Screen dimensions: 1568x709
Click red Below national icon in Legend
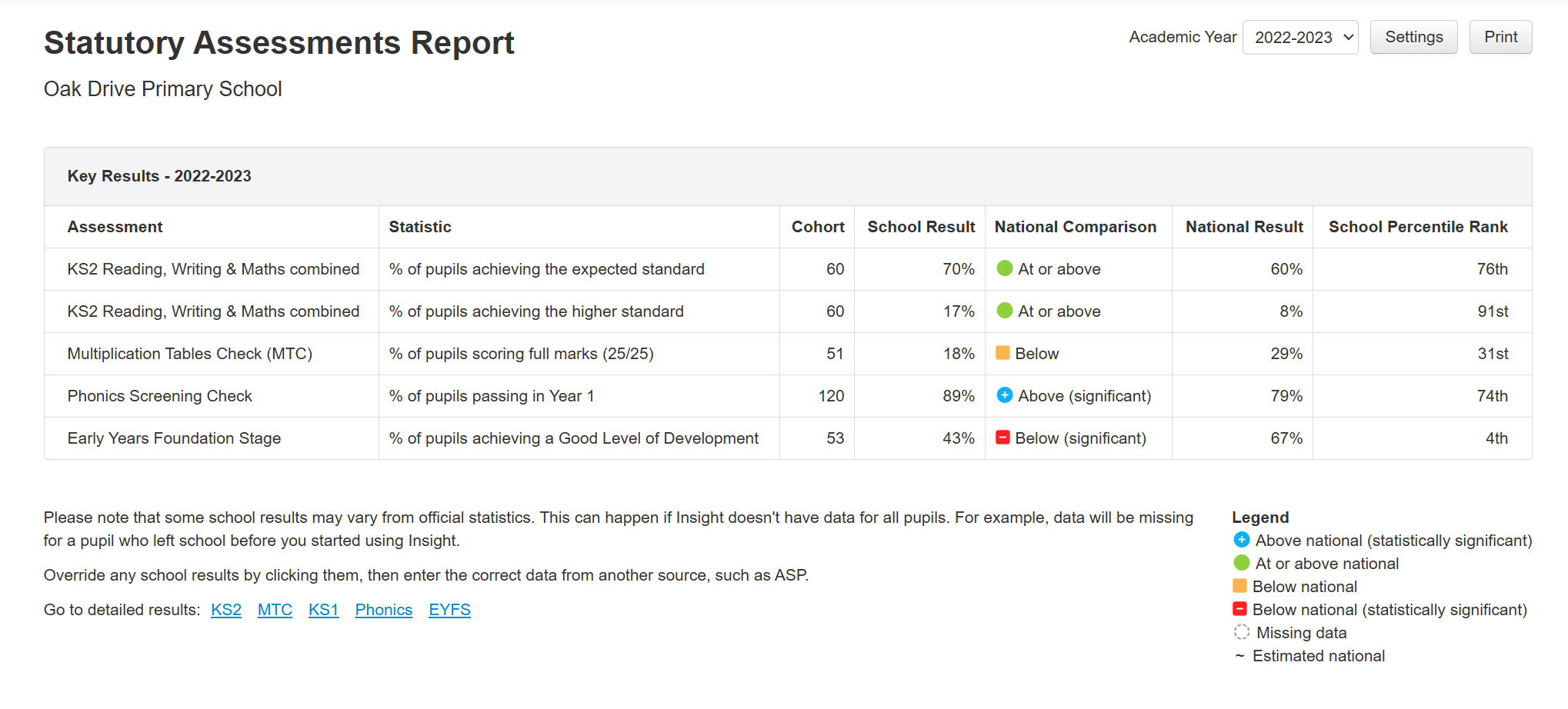pos(1239,609)
